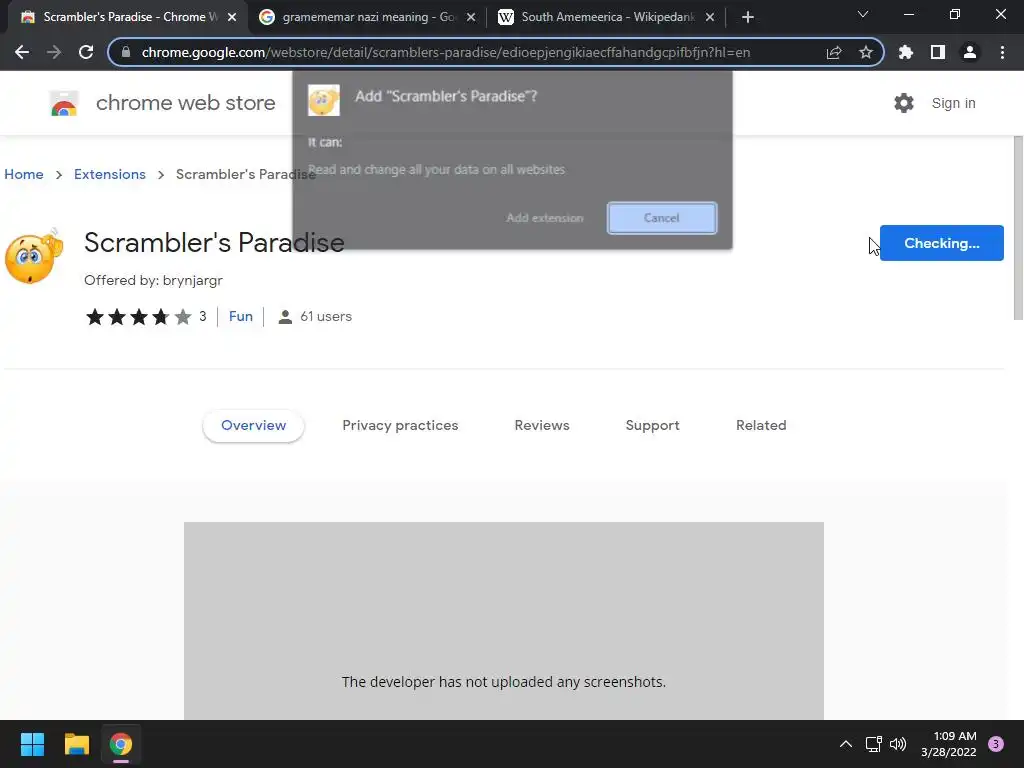Reload the page with the refresh icon
Image resolution: width=1024 pixels, height=768 pixels.
[86, 52]
